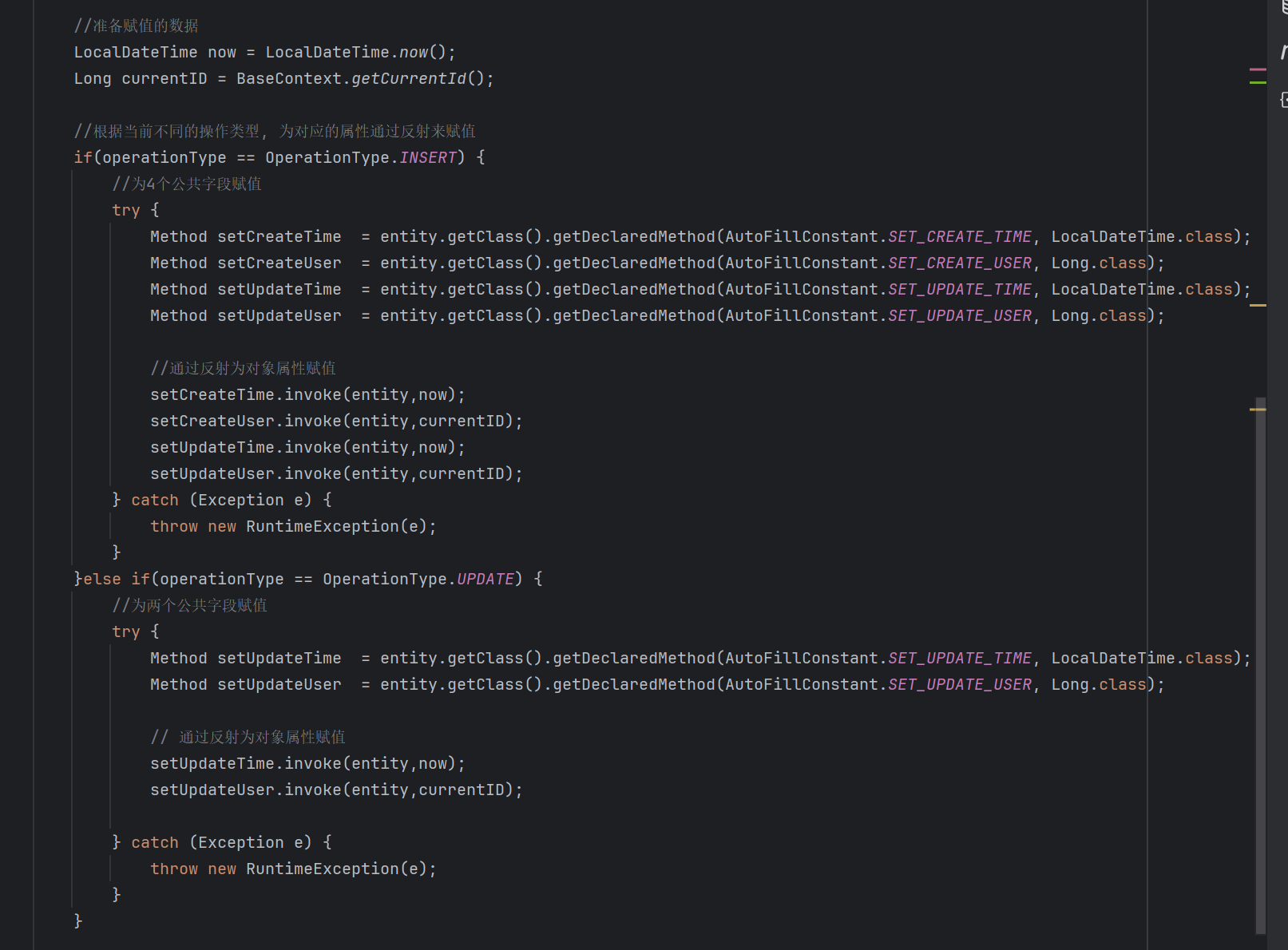1288x950 pixels.
Task: Jump to the pink marker in the error stripe
Action: pyautogui.click(x=1258, y=70)
